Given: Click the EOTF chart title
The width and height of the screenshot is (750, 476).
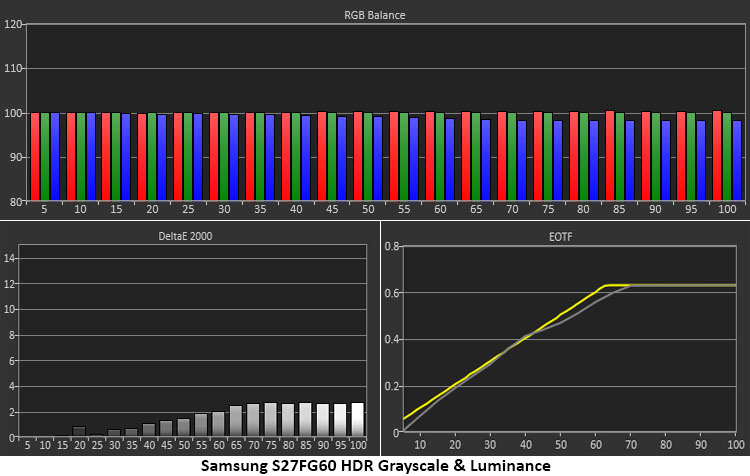Looking at the screenshot, I should click(x=560, y=237).
